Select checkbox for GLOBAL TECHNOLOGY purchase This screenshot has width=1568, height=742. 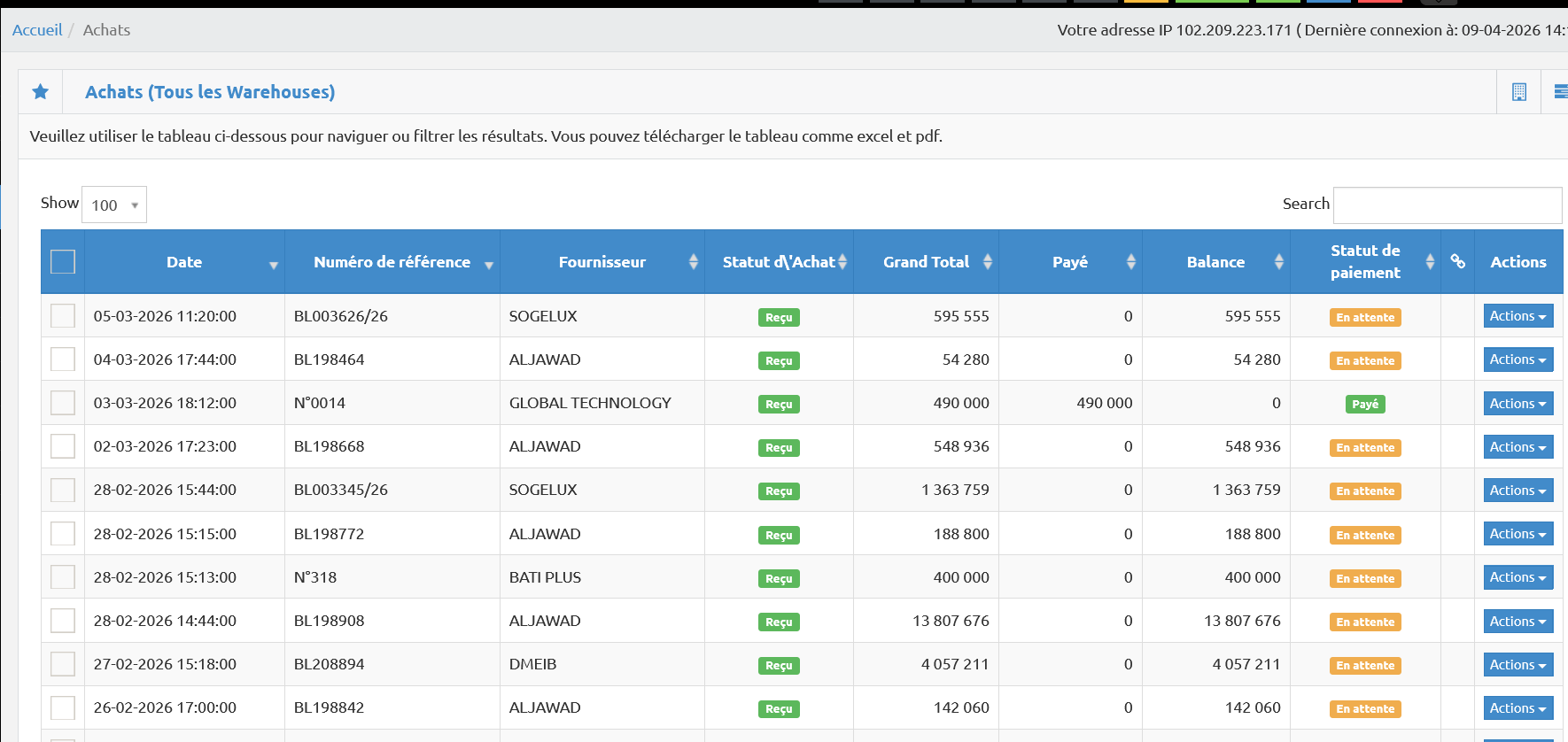click(63, 403)
